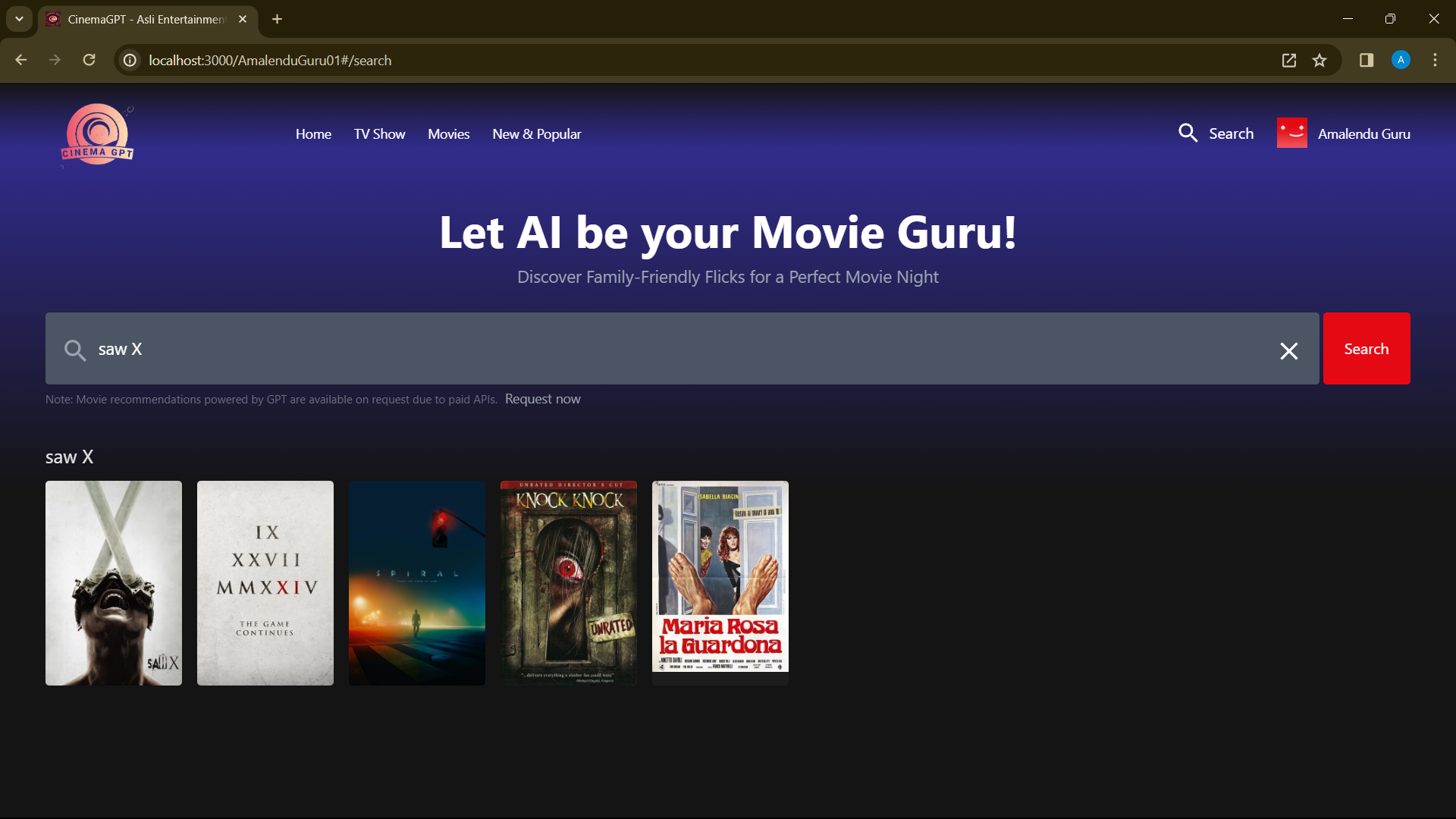Screen dimensions: 1456x819
Task: Click the open-in-app icon in the address bar
Action: click(1288, 61)
